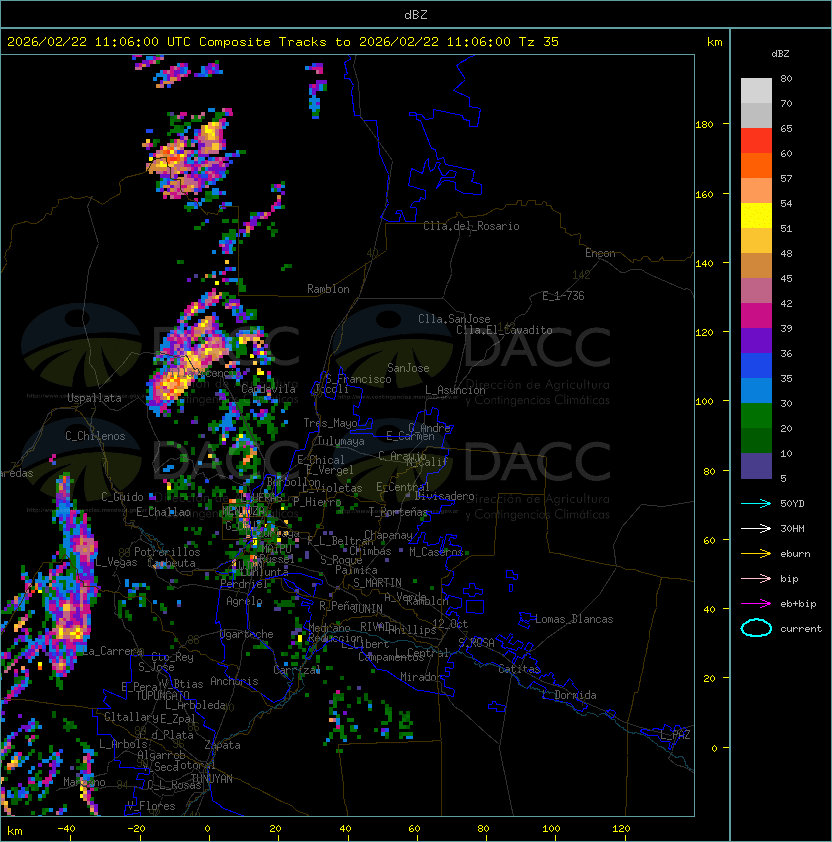
Task: Click the '30HM' legend label
Action: click(792, 528)
